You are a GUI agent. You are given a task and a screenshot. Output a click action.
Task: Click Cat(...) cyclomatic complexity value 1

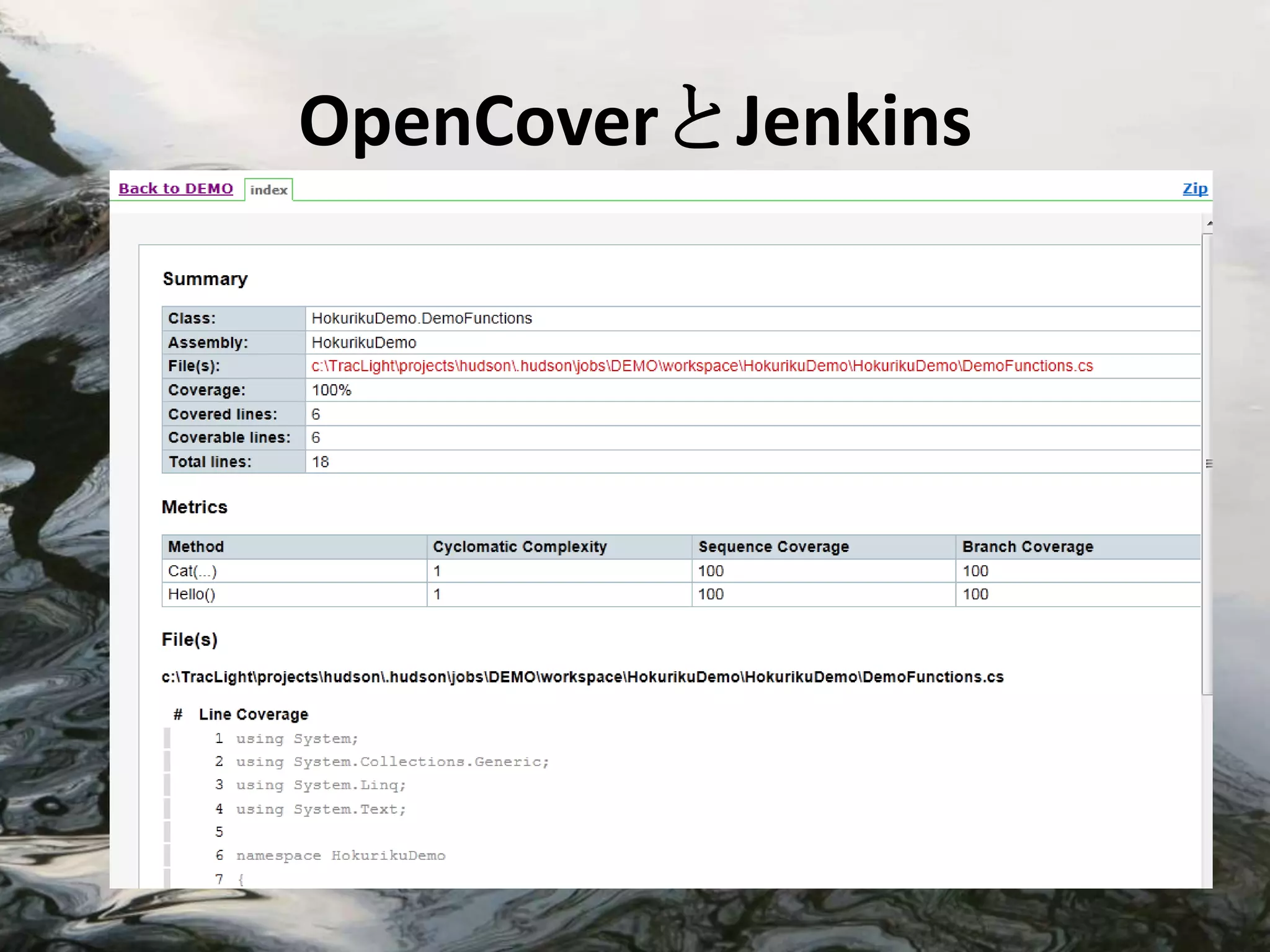pyautogui.click(x=437, y=571)
